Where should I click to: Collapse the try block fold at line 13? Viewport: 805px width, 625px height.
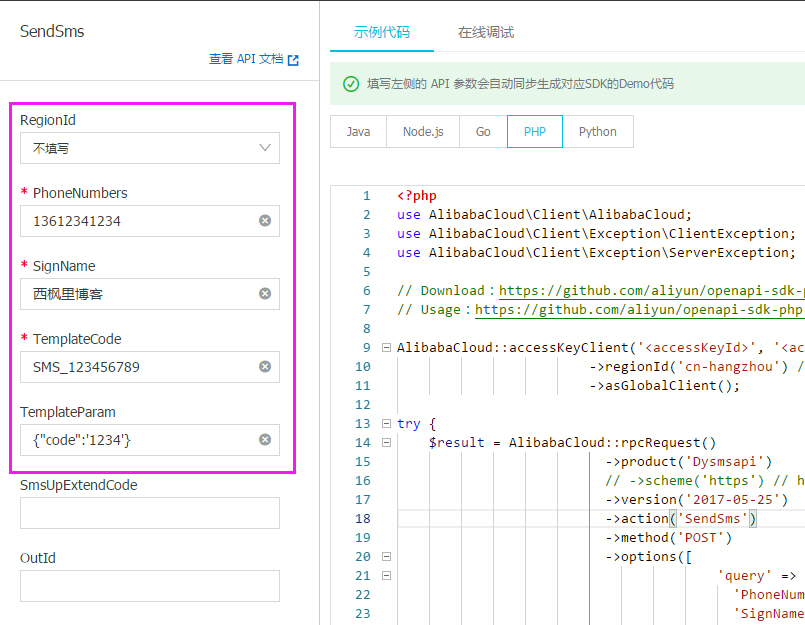(387, 424)
